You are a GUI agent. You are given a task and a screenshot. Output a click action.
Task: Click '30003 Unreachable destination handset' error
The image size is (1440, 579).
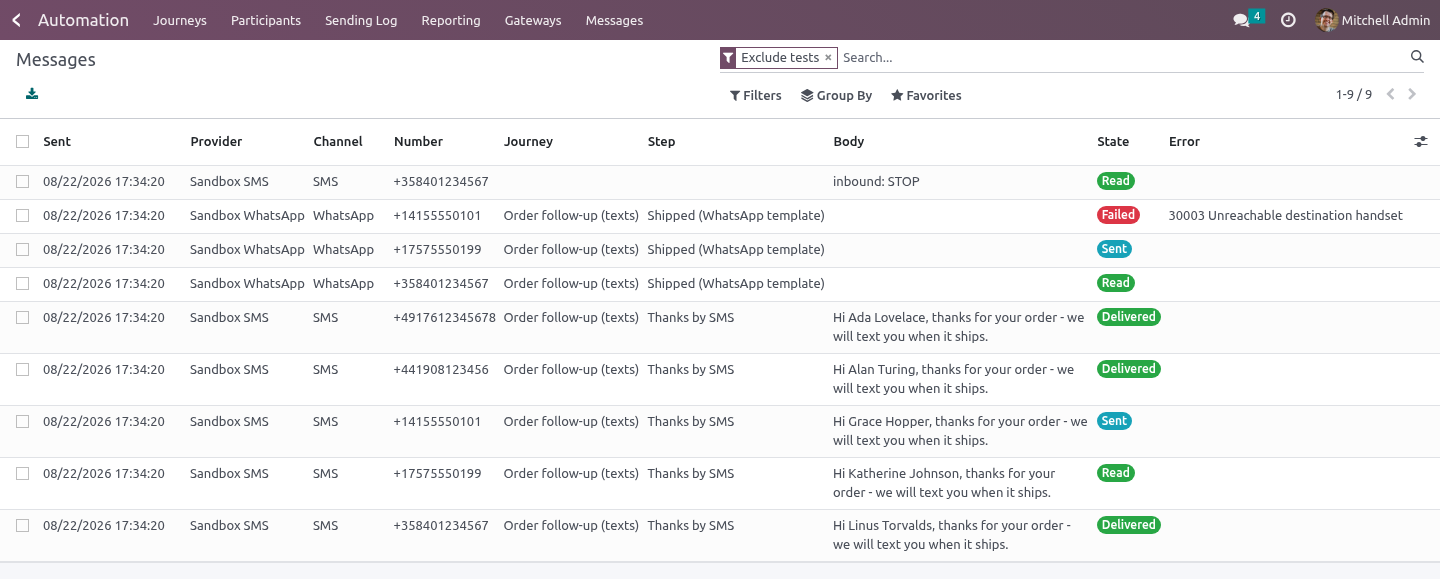pos(1285,216)
